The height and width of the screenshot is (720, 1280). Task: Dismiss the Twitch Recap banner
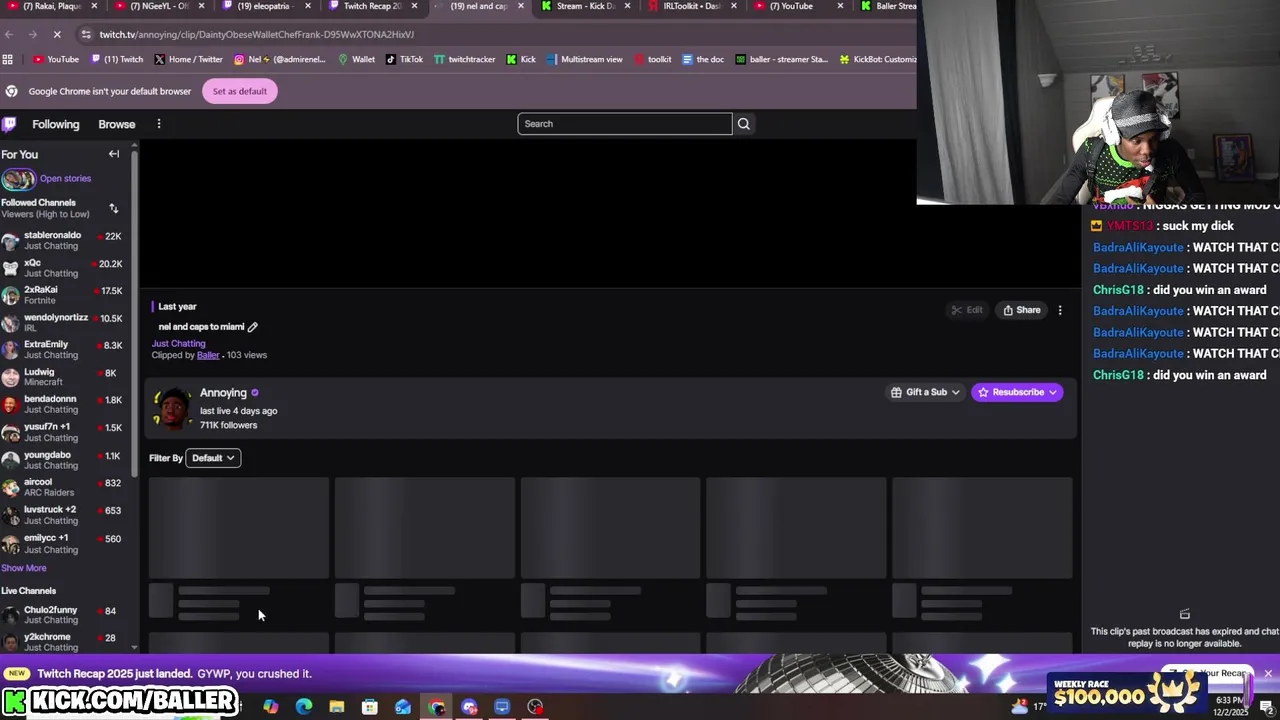coord(1268,674)
